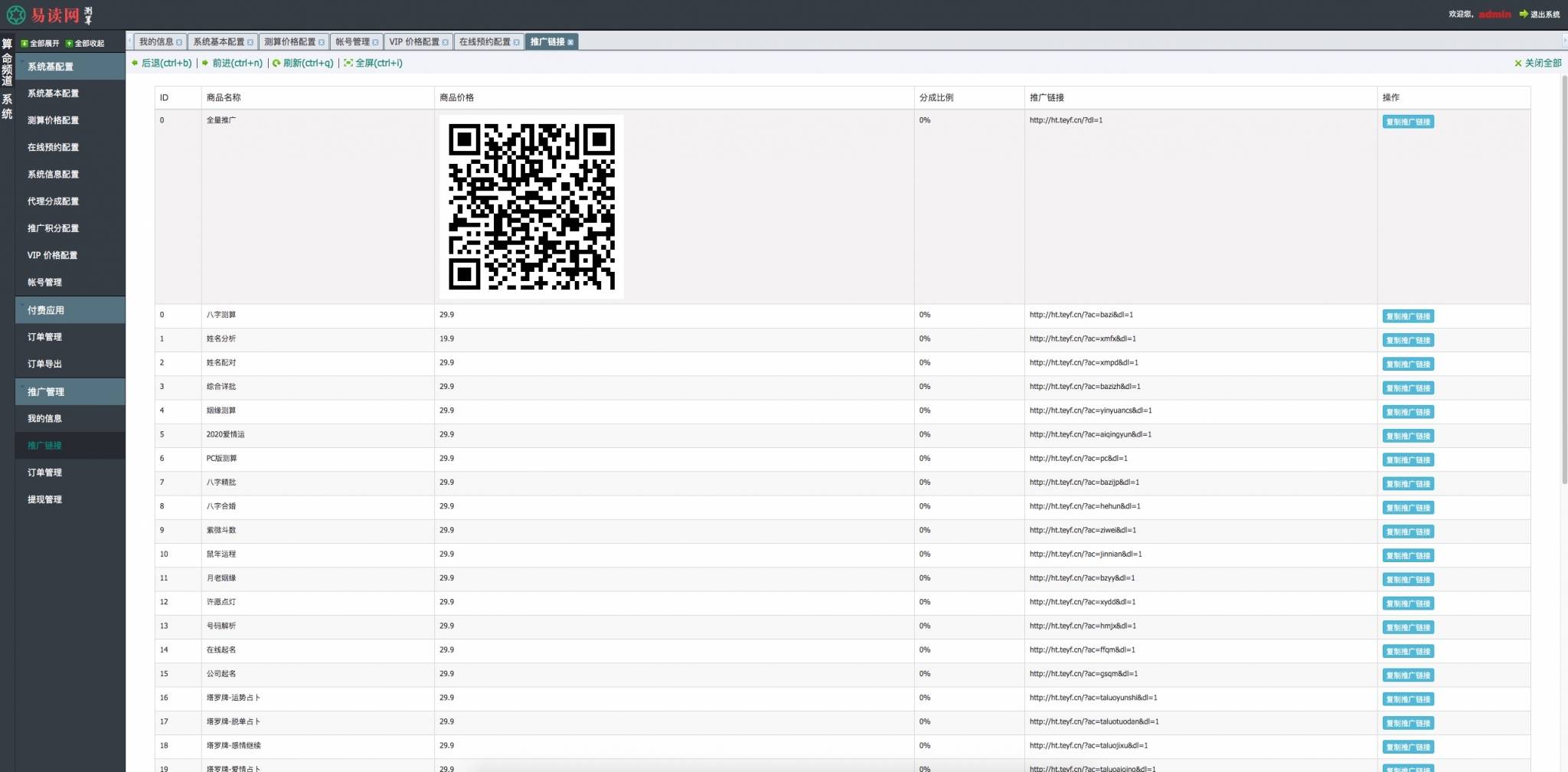Close the 我的信息 tab with its x icon

(177, 42)
